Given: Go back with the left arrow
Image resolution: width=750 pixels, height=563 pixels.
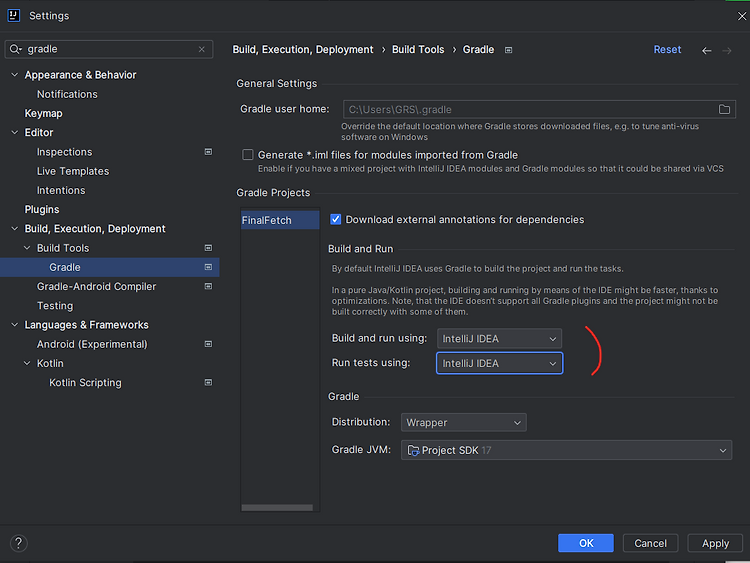Looking at the screenshot, I should (706, 51).
